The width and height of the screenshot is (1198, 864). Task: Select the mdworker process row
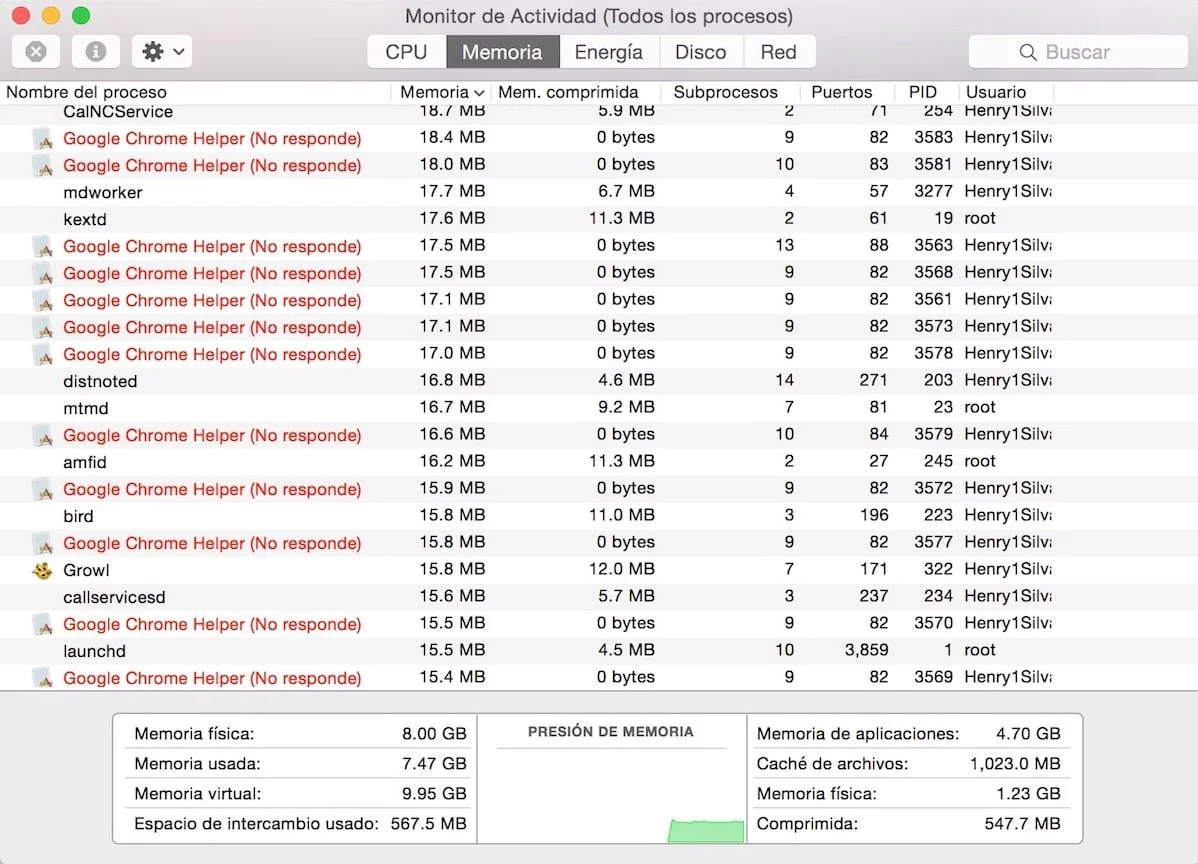[599, 192]
